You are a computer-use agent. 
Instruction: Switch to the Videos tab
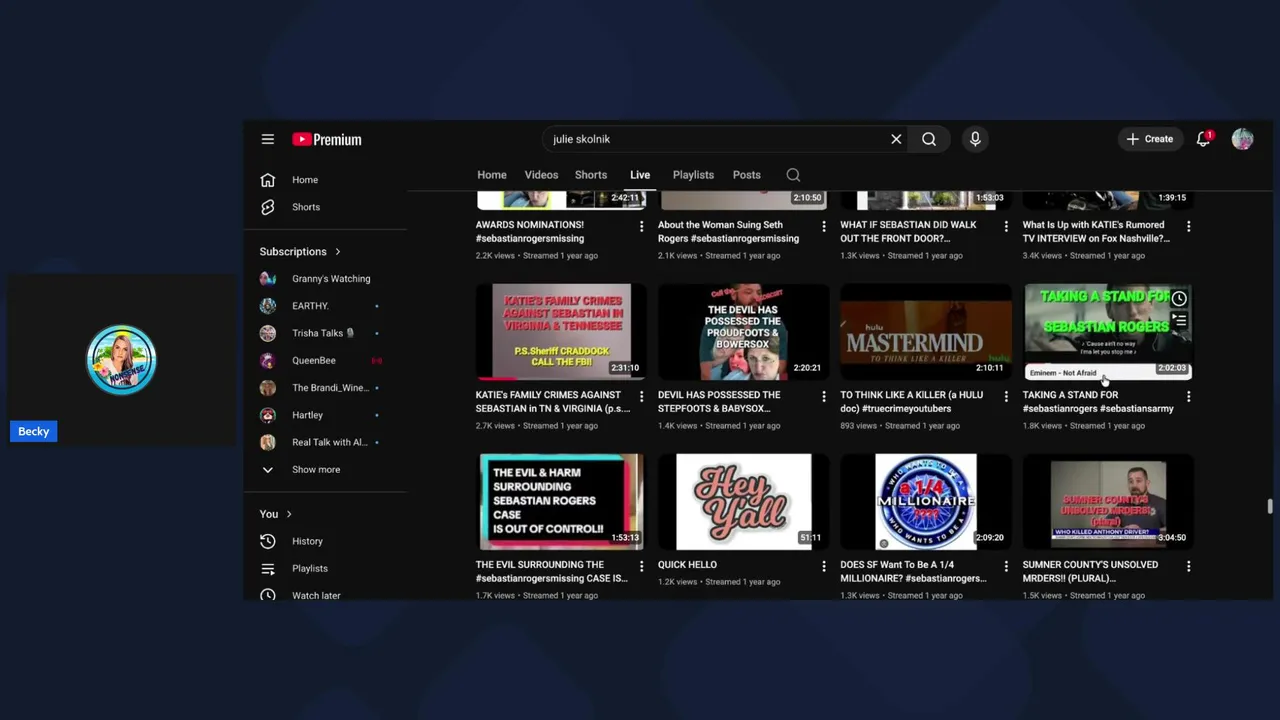point(541,175)
